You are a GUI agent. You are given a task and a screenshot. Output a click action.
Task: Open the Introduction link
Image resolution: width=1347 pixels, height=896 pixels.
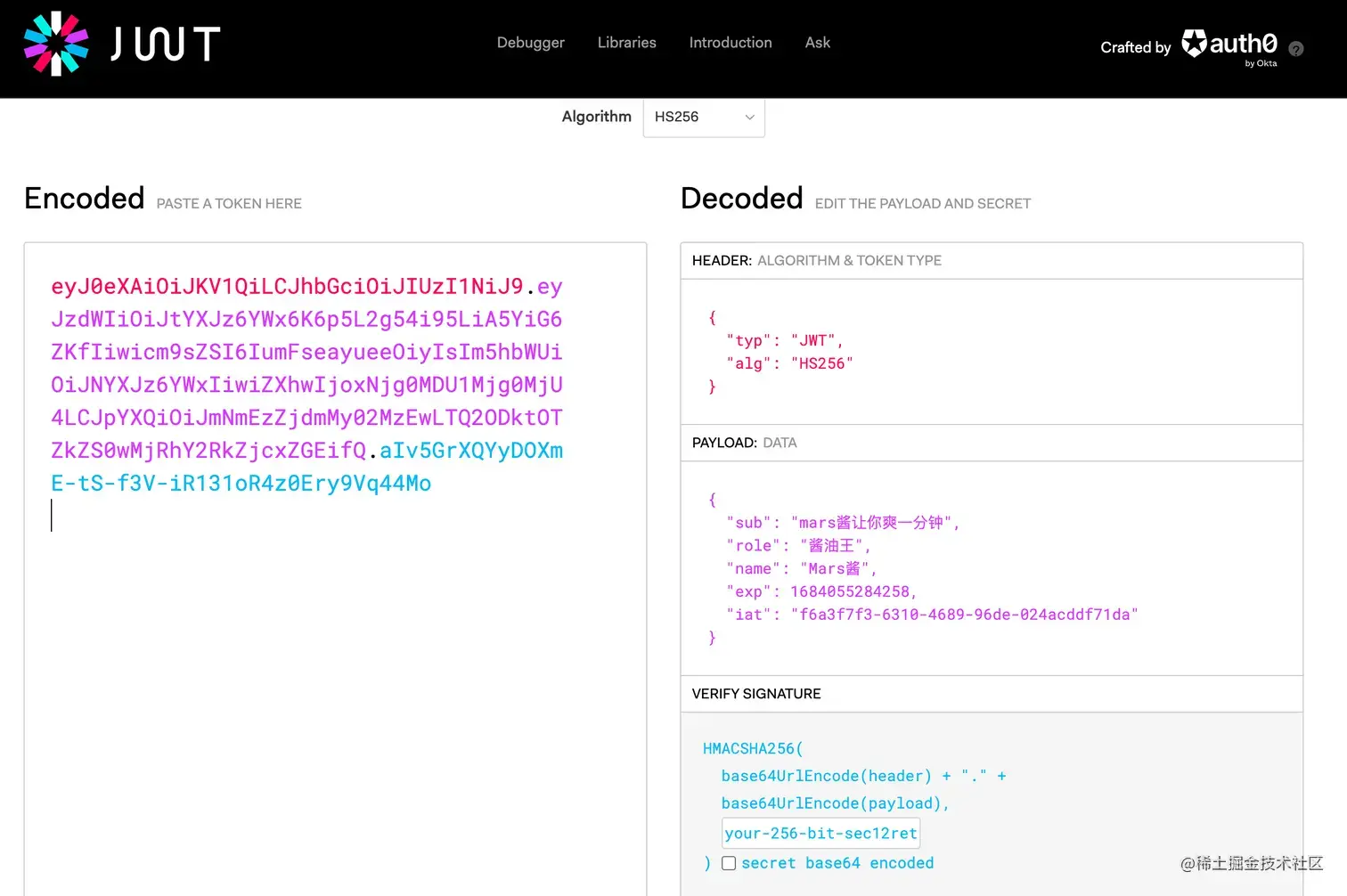(x=731, y=43)
